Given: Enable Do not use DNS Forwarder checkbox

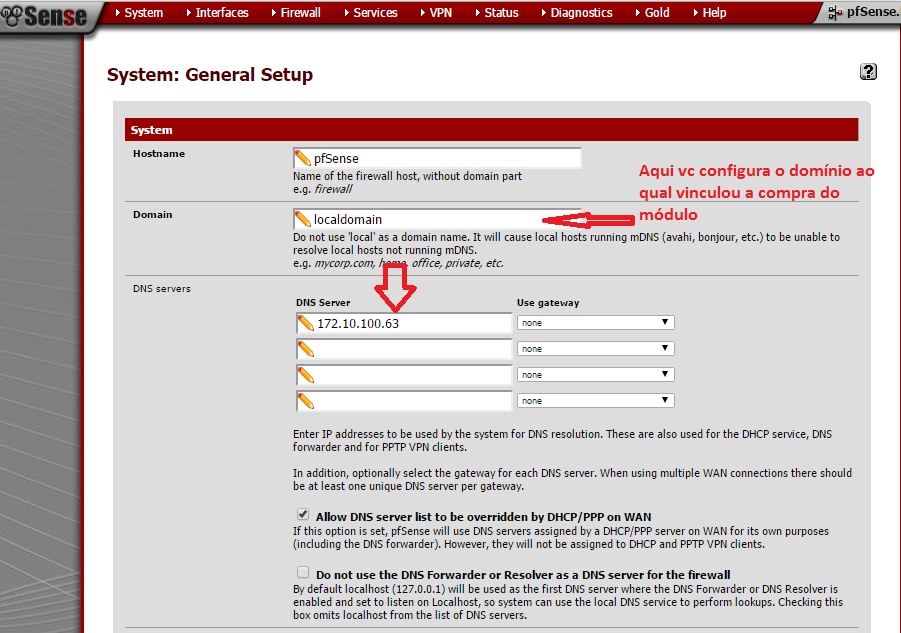Looking at the screenshot, I should click(x=303, y=573).
